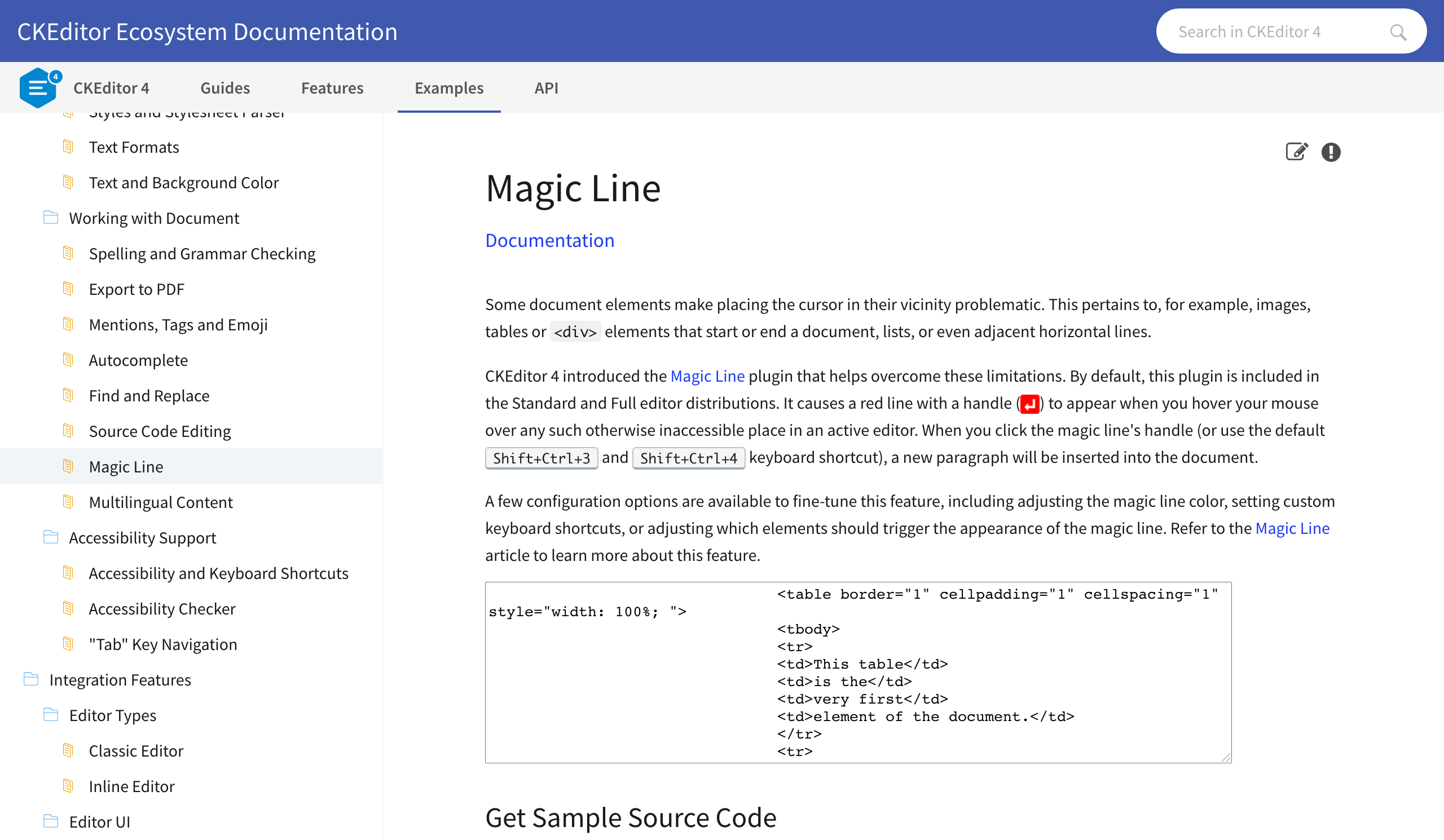Follow the Magic Line article link in third paragraph
1444x840 pixels.
[1292, 528]
